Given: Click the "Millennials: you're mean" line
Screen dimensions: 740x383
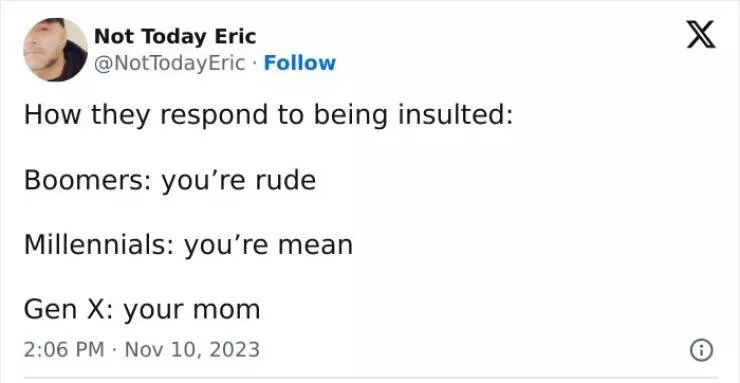Looking at the screenshot, I should coord(188,245).
